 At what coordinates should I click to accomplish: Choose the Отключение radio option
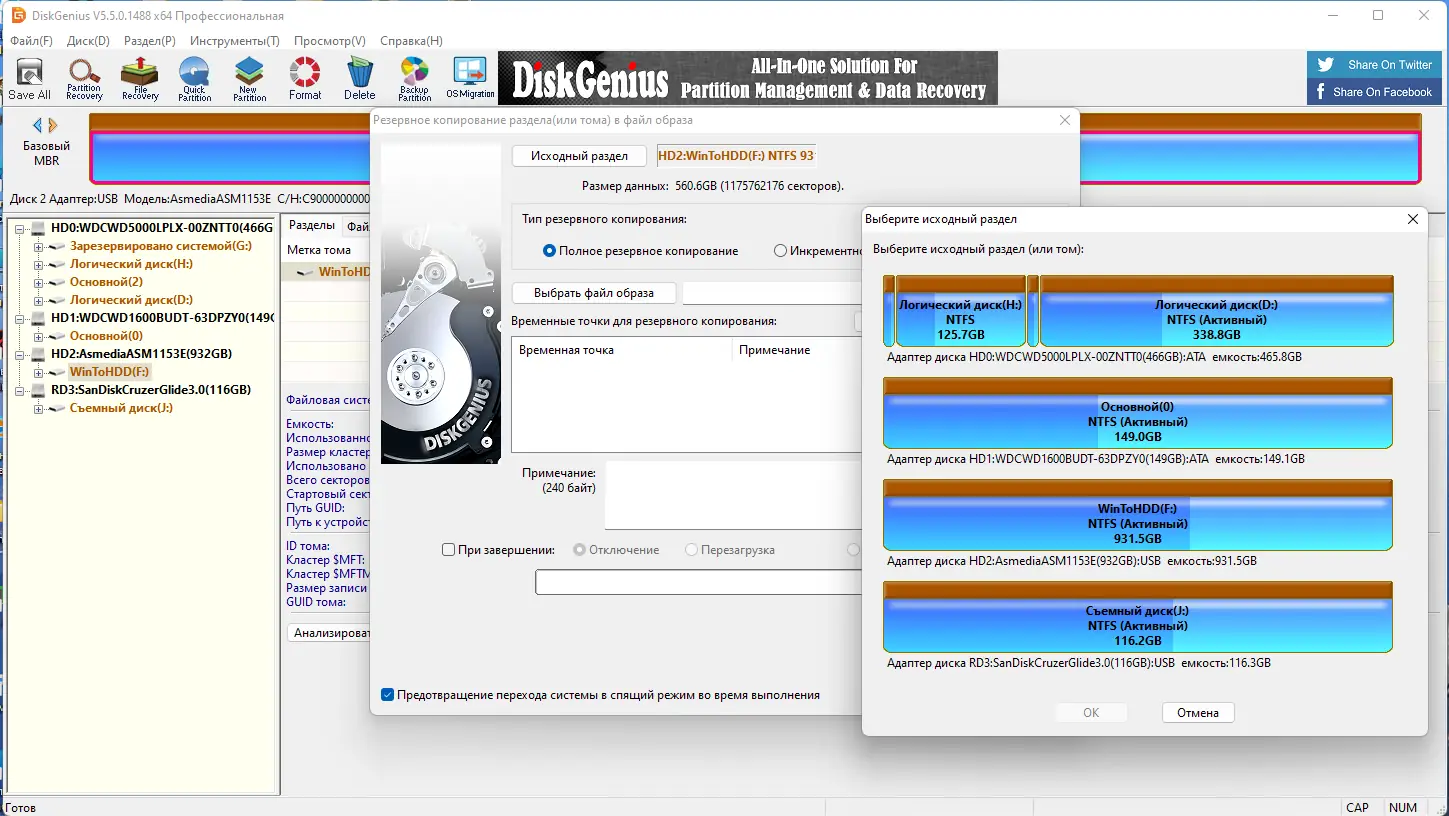click(x=579, y=550)
